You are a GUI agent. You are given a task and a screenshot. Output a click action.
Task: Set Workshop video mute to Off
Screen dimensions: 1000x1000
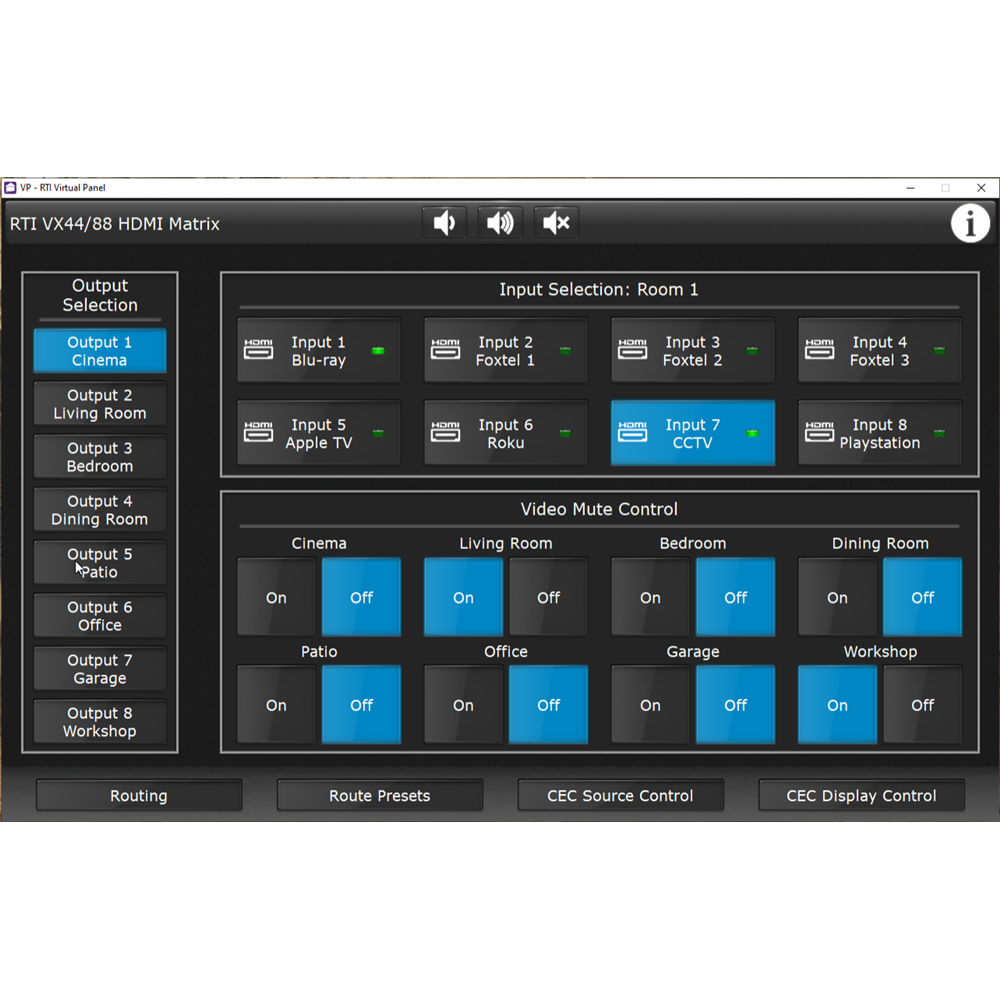[922, 705]
